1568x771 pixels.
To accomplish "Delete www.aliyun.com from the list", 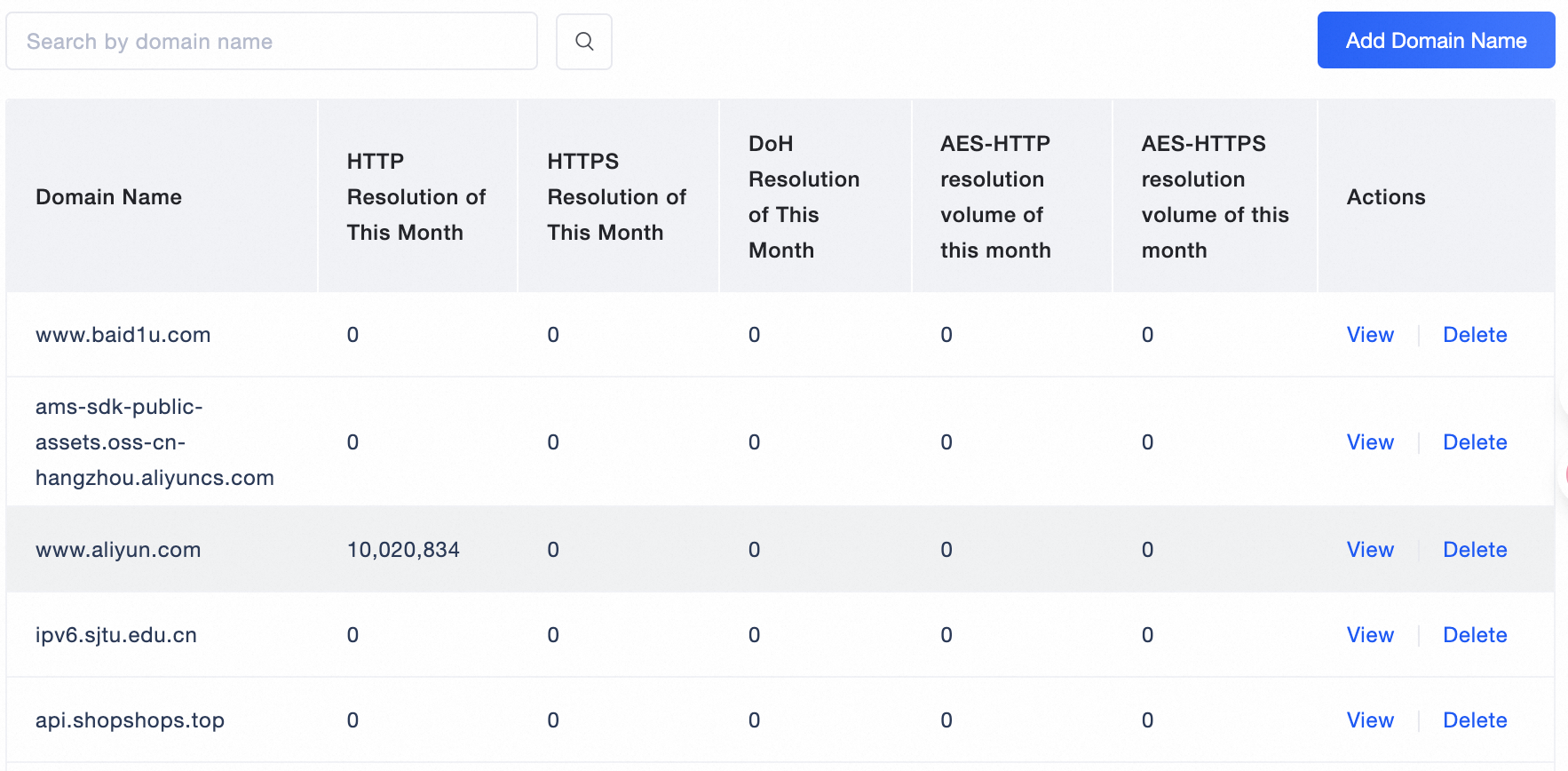I will pos(1474,550).
